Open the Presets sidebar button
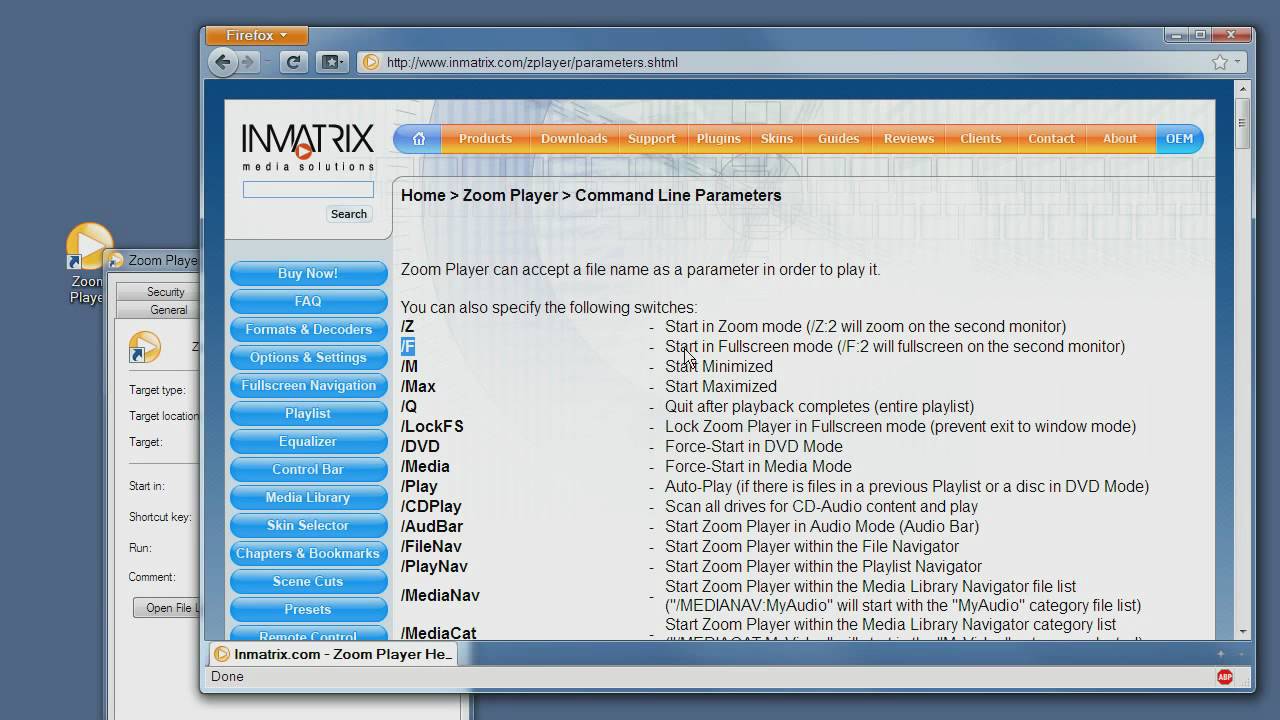This screenshot has width=1280, height=720. (x=308, y=609)
